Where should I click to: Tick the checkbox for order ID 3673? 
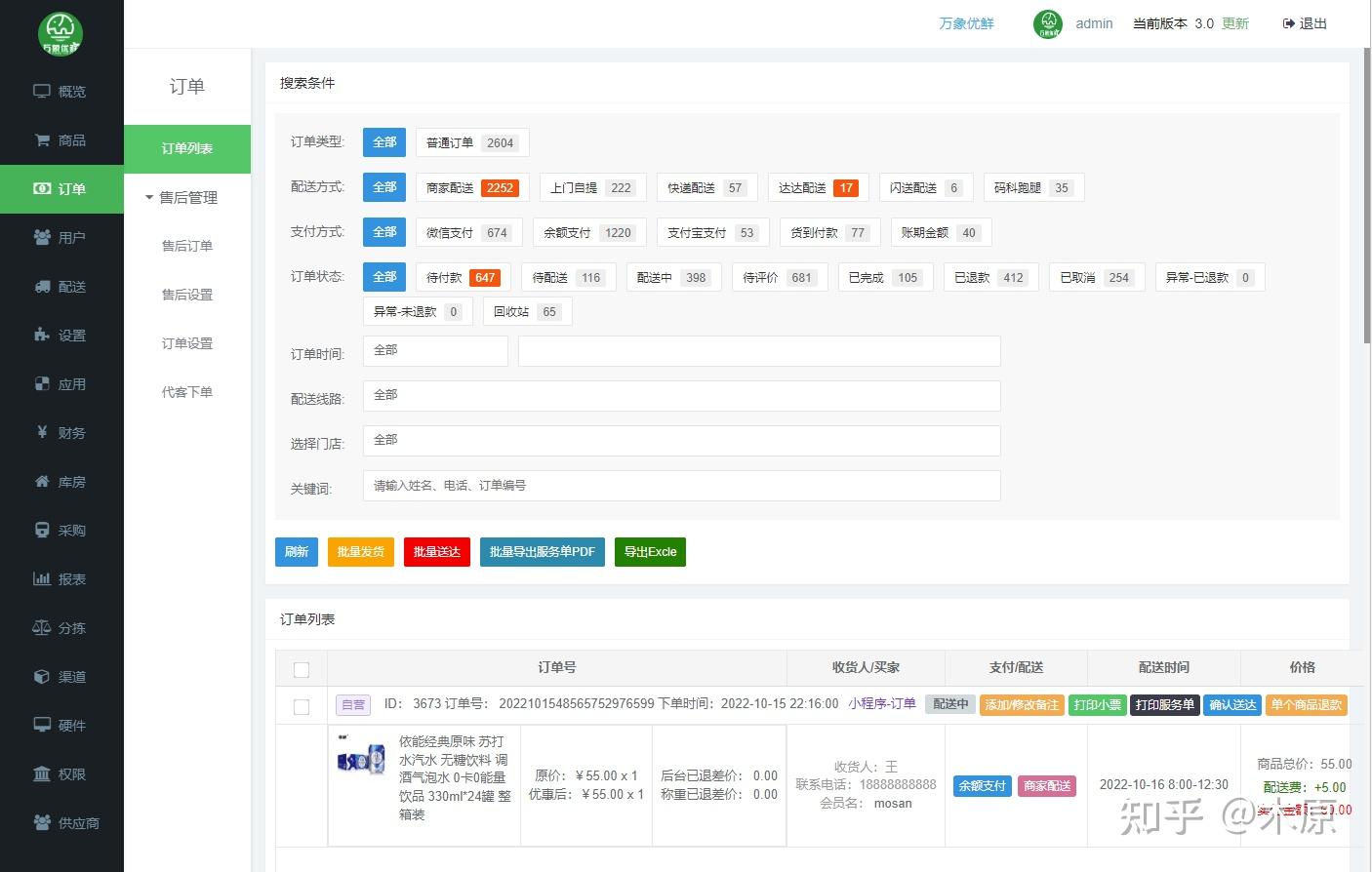coord(302,706)
